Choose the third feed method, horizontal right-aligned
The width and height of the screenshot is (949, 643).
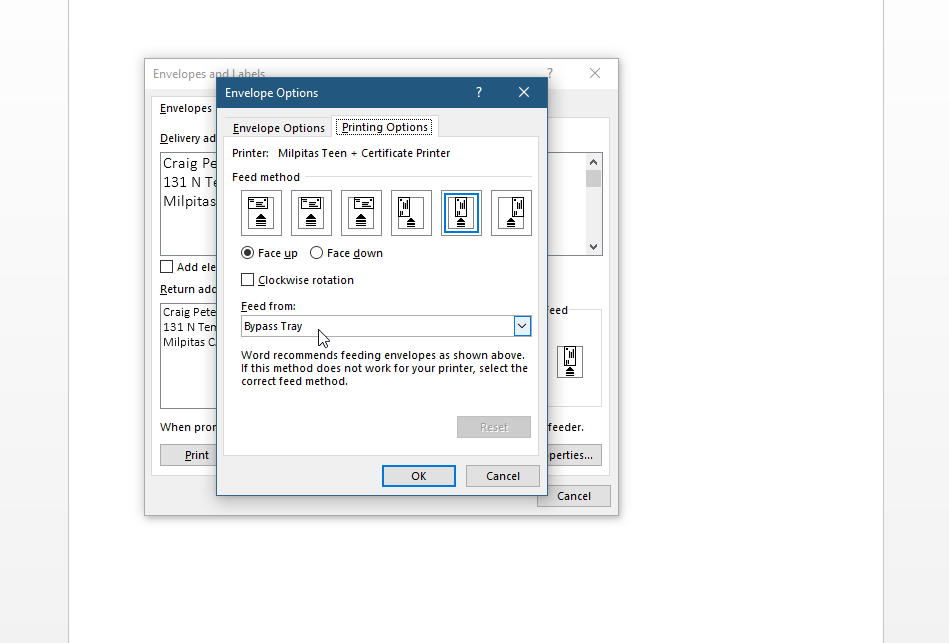pos(361,213)
